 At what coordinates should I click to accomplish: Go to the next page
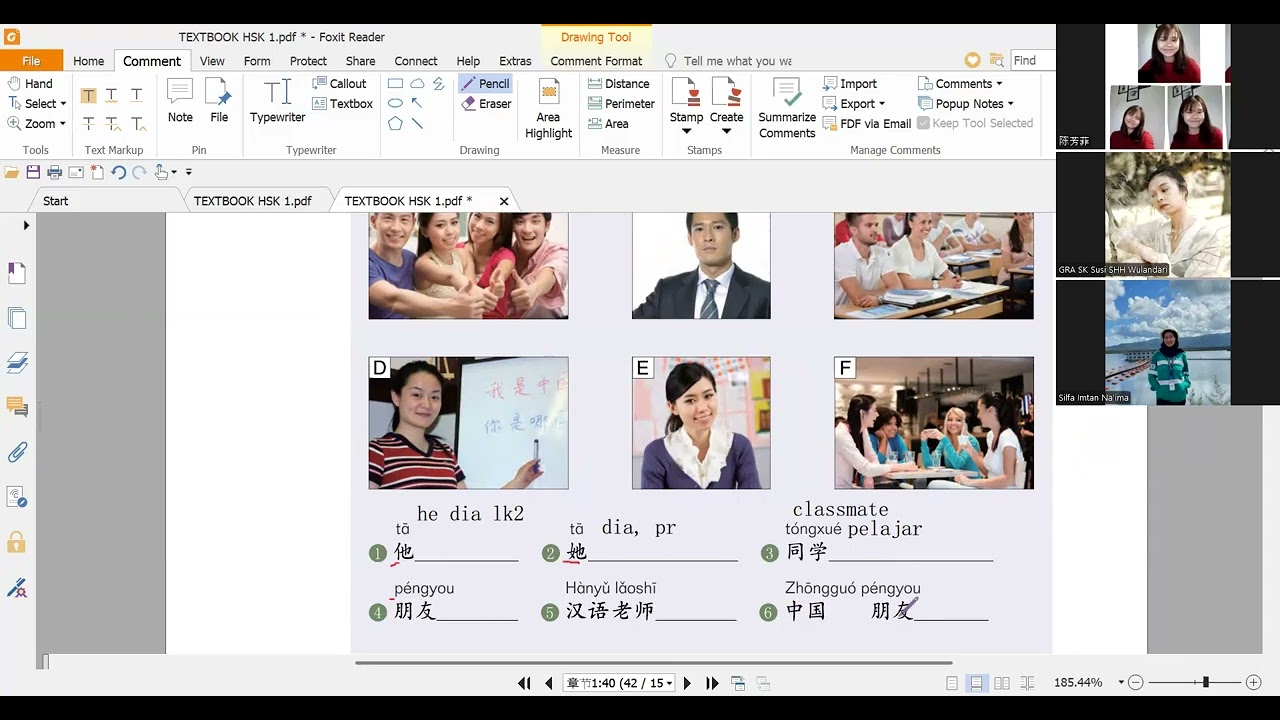tap(687, 683)
